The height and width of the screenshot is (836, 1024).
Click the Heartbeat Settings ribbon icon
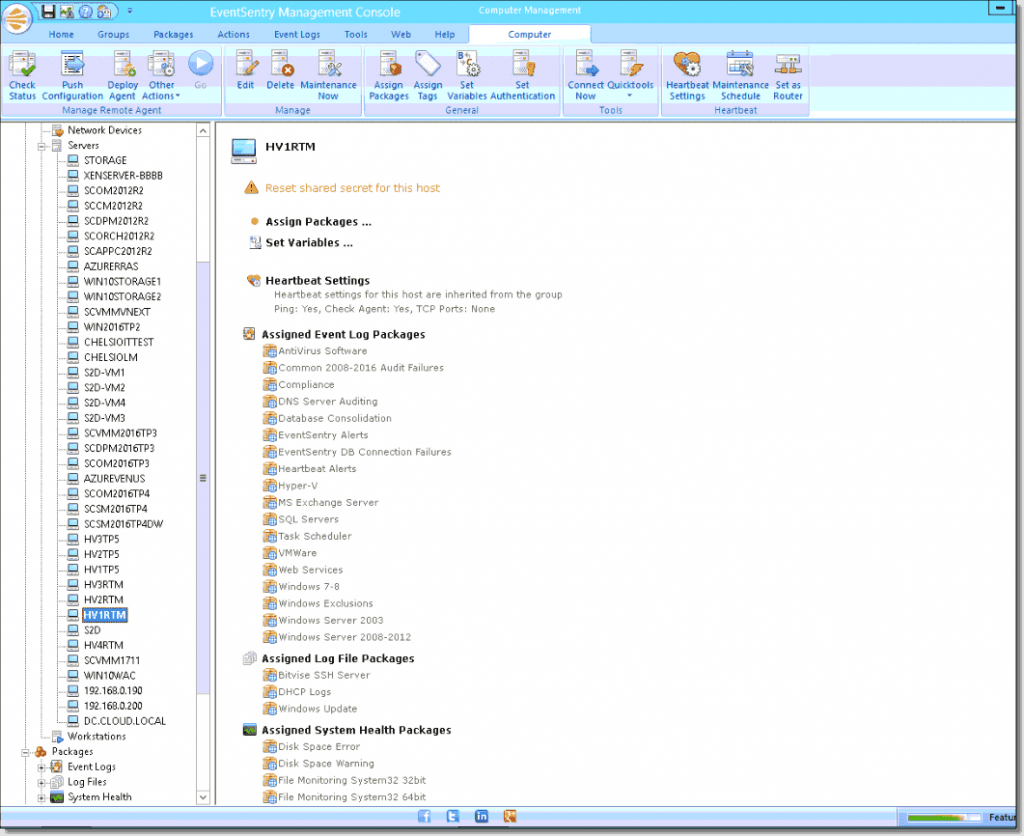pos(687,76)
